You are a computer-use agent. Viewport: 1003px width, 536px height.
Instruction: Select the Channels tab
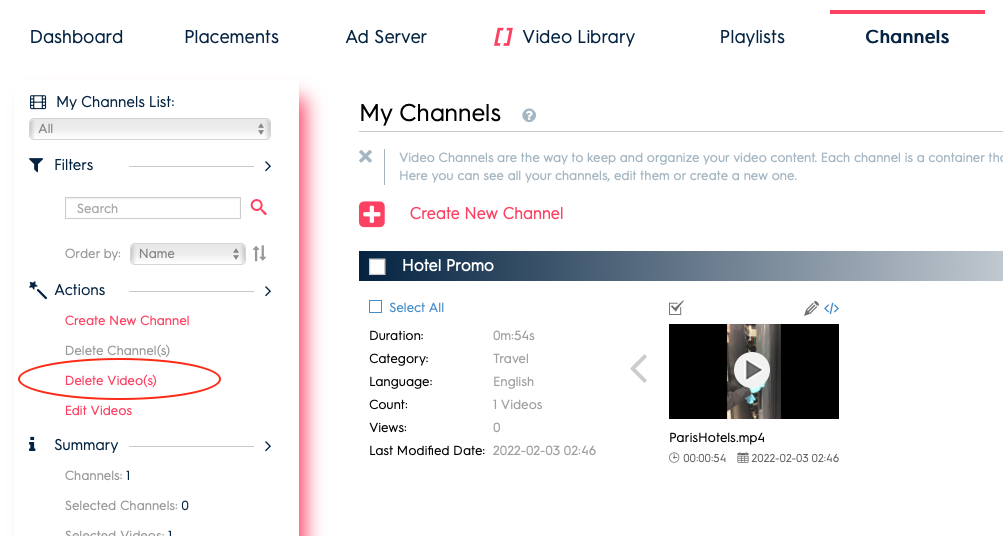coord(906,37)
